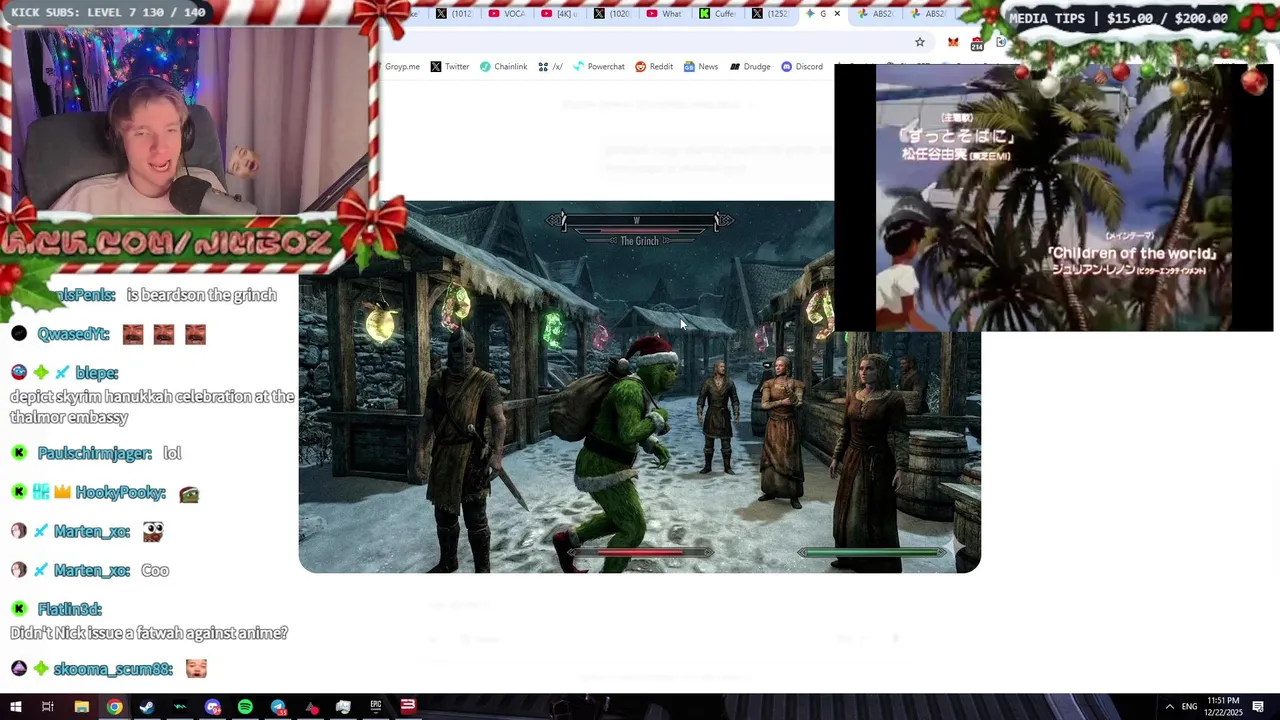The width and height of the screenshot is (1280, 720).
Task: Open the Discord taskbar icon with badge
Action: (212, 707)
